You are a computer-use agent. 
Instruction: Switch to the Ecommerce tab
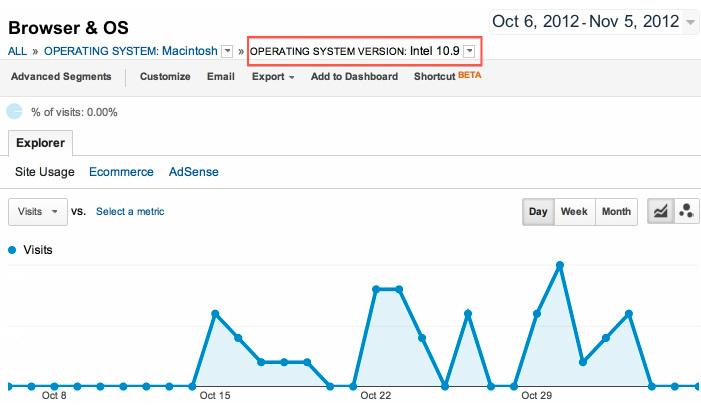tap(121, 172)
